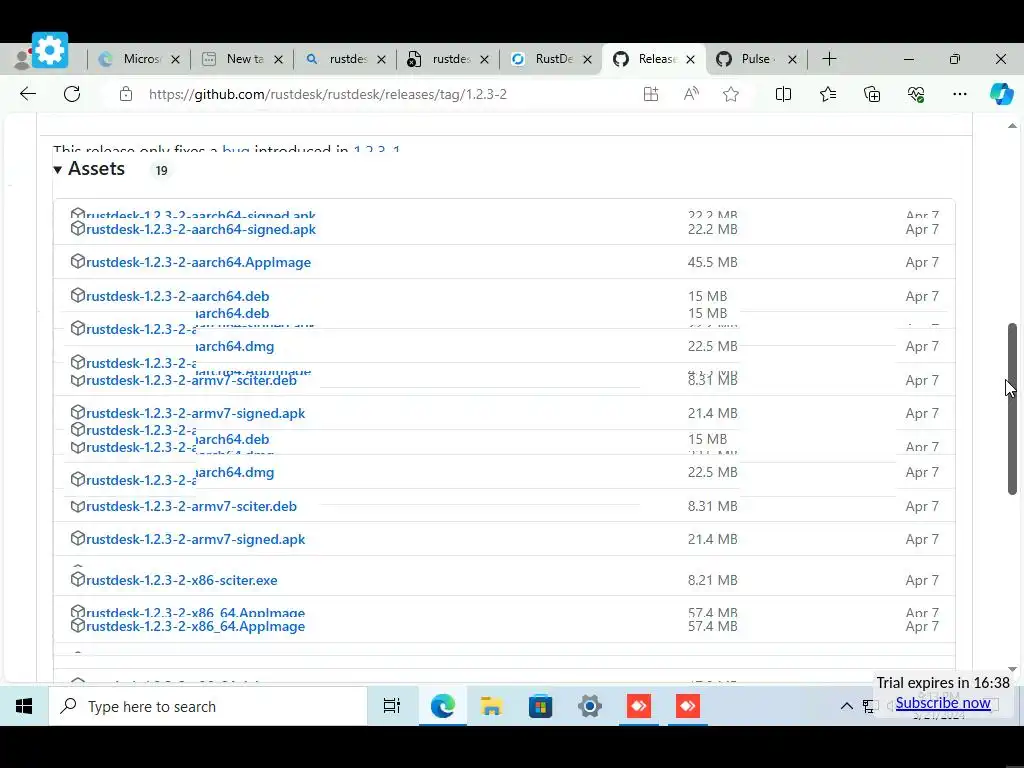The image size is (1024, 768).
Task: Download the complete rustdesk-1.2.3-2-x86_64.AppImage link
Action: [195, 626]
